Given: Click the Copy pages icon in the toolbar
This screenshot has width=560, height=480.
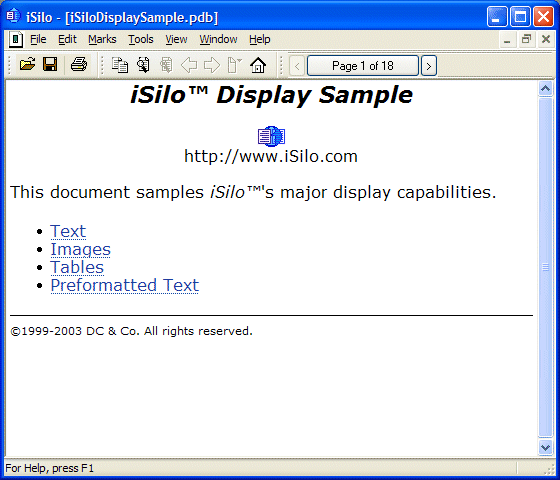Looking at the screenshot, I should [x=120, y=65].
